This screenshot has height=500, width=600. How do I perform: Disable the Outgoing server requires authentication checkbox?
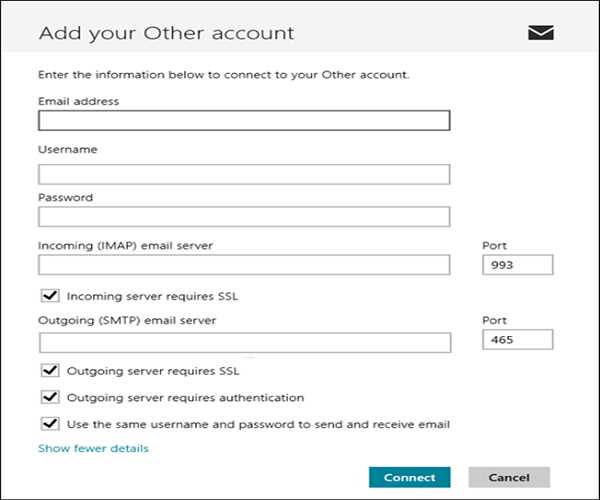click(x=47, y=398)
